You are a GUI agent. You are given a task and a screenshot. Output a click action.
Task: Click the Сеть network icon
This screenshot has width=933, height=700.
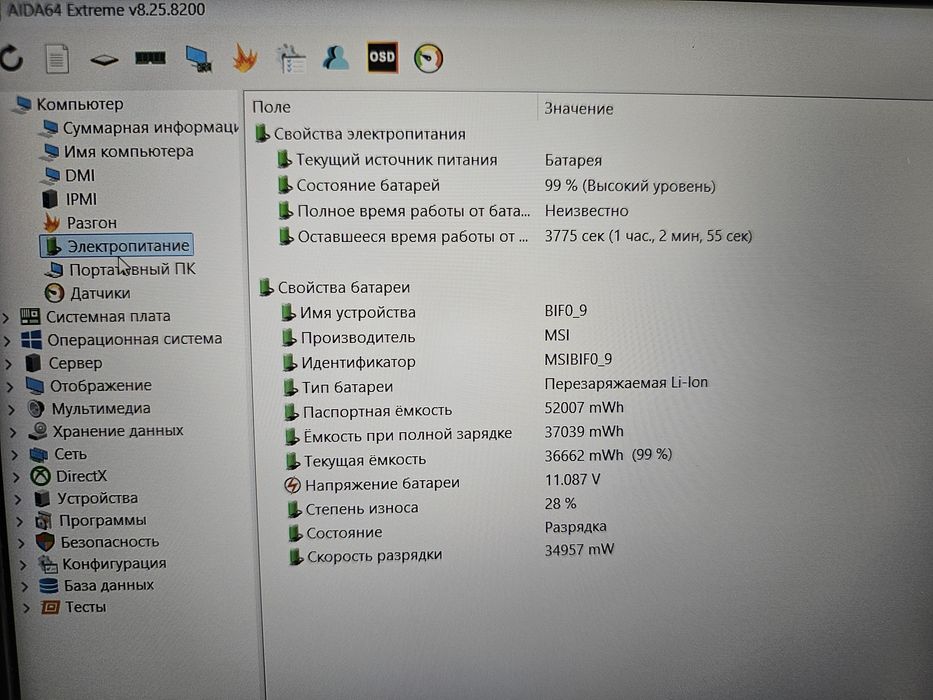[x=39, y=454]
